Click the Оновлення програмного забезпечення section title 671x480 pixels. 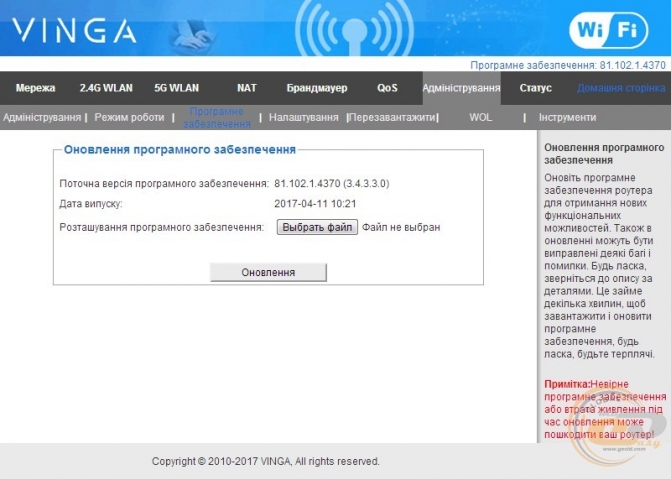click(180, 149)
